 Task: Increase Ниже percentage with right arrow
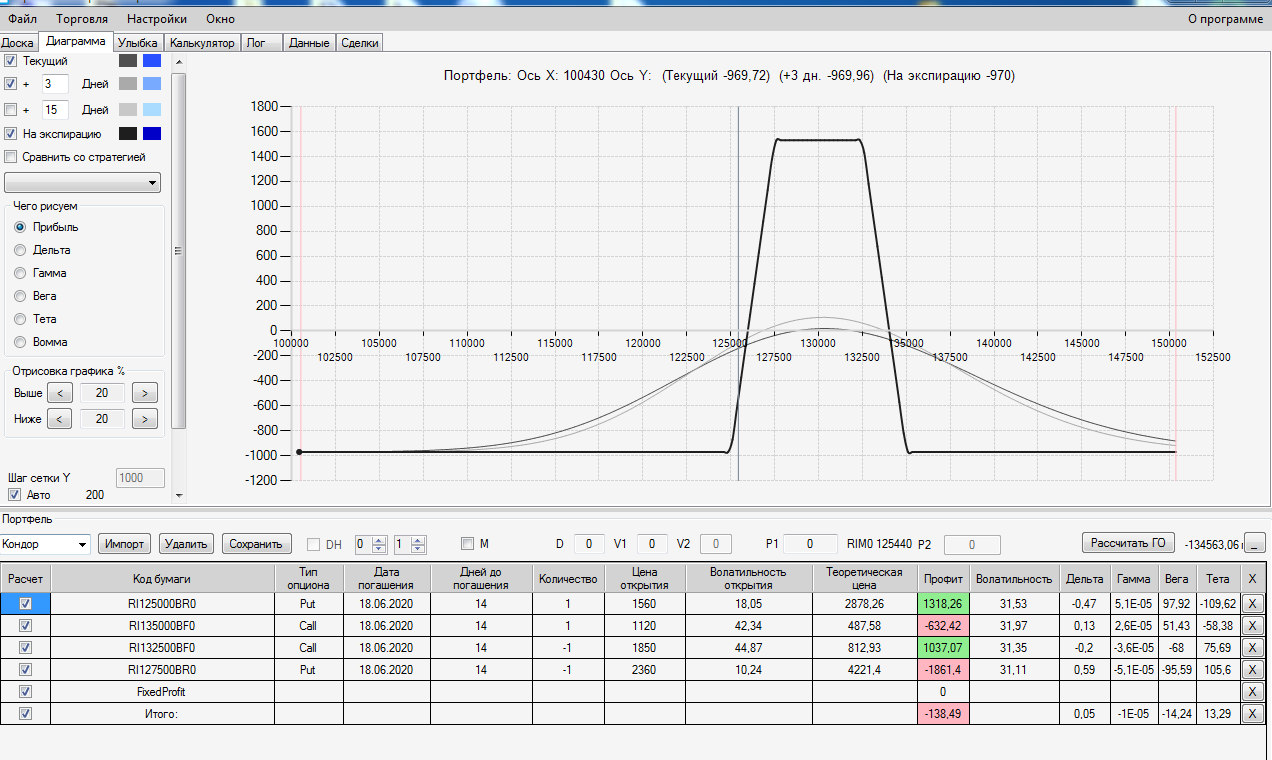[x=145, y=419]
